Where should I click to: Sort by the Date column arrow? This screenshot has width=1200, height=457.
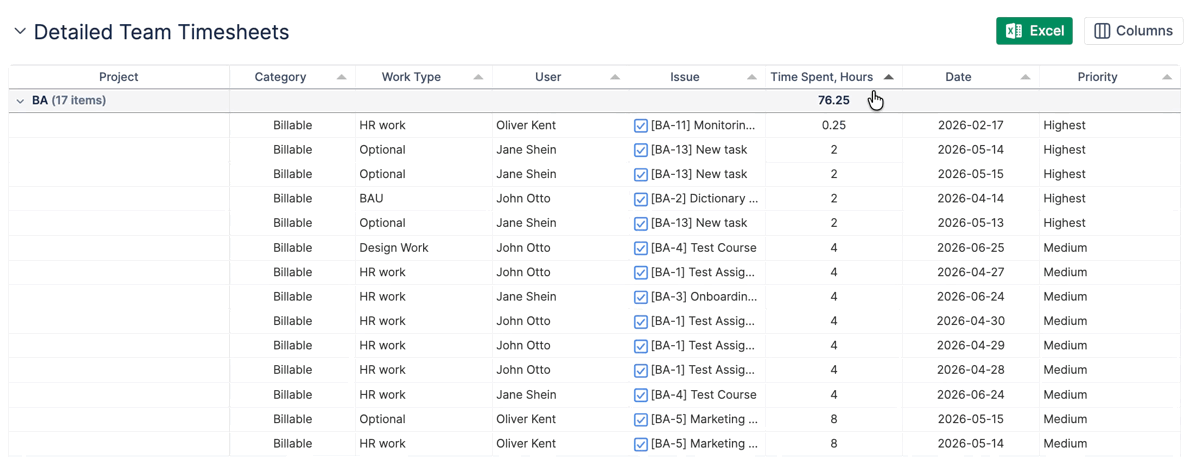(x=1025, y=77)
